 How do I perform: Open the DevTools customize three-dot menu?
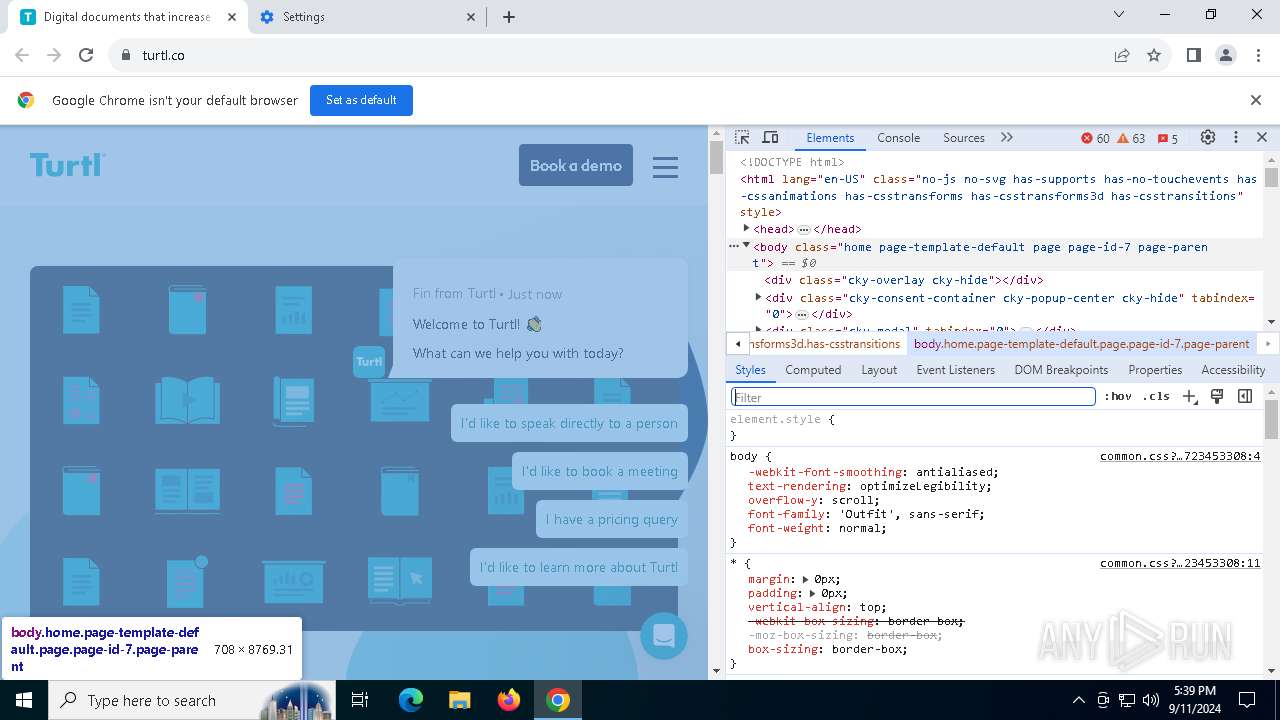1235,138
